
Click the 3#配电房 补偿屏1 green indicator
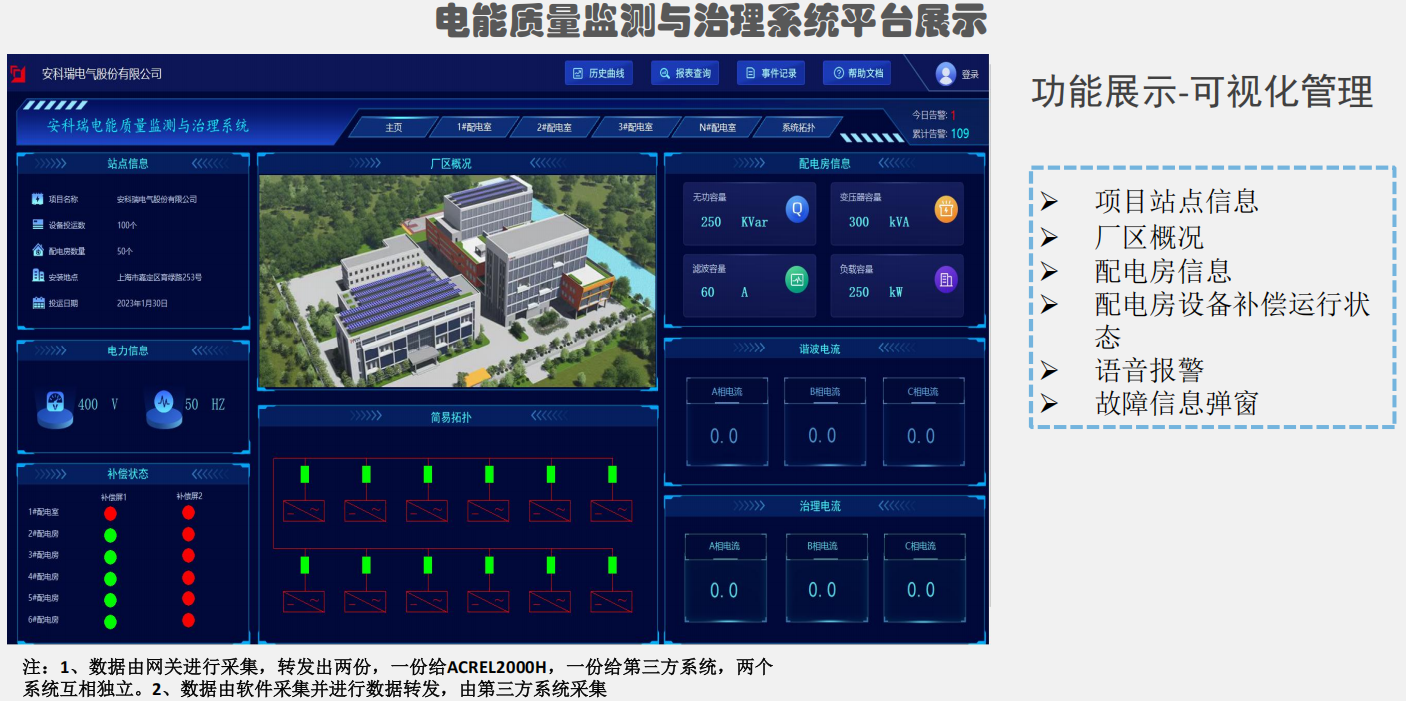(x=110, y=557)
